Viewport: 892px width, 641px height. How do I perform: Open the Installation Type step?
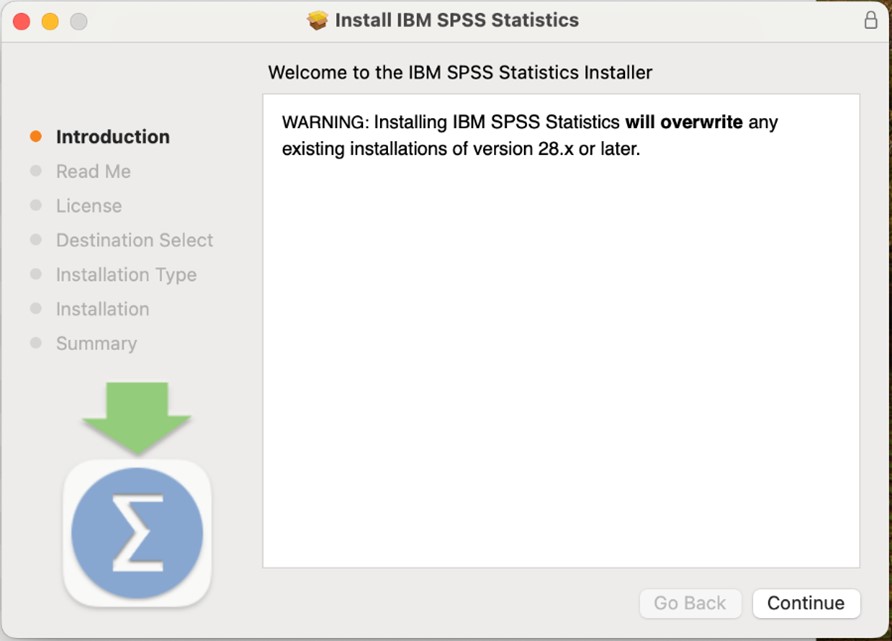click(126, 275)
